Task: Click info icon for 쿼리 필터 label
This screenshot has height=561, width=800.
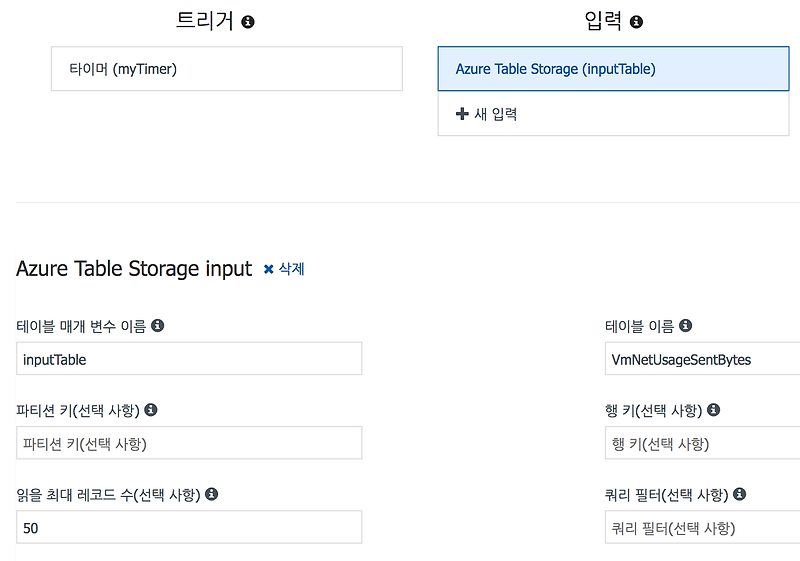Action: pyautogui.click(x=740, y=494)
